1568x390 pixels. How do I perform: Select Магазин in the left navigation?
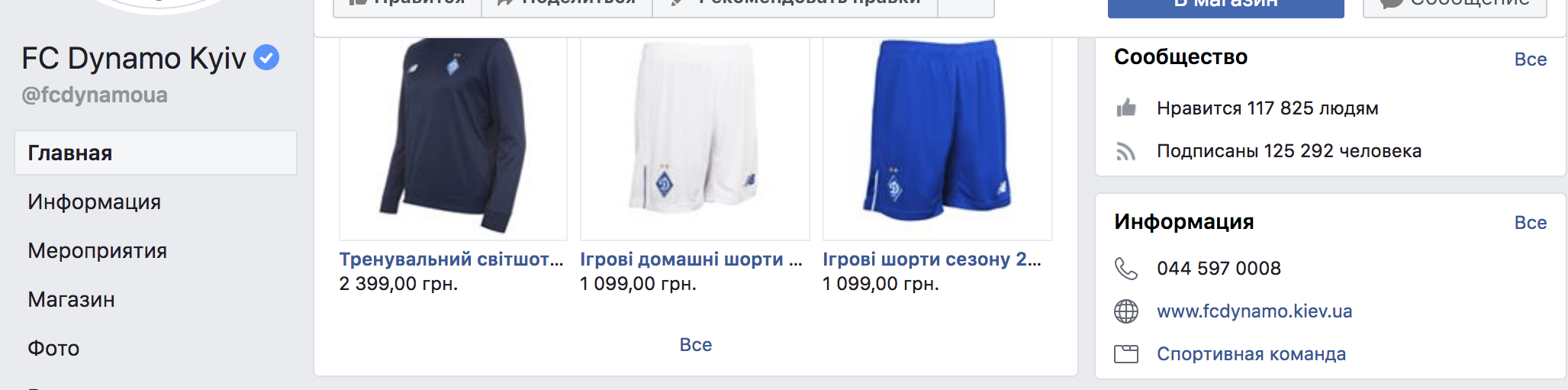(x=72, y=299)
